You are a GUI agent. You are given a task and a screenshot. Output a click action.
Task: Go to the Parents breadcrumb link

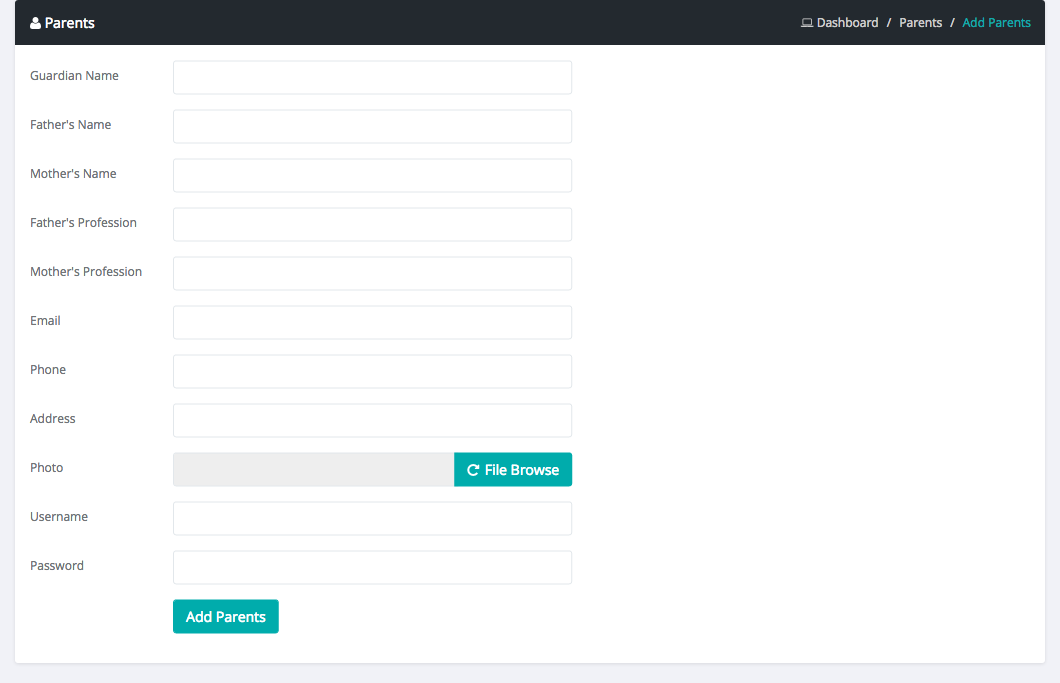[920, 23]
